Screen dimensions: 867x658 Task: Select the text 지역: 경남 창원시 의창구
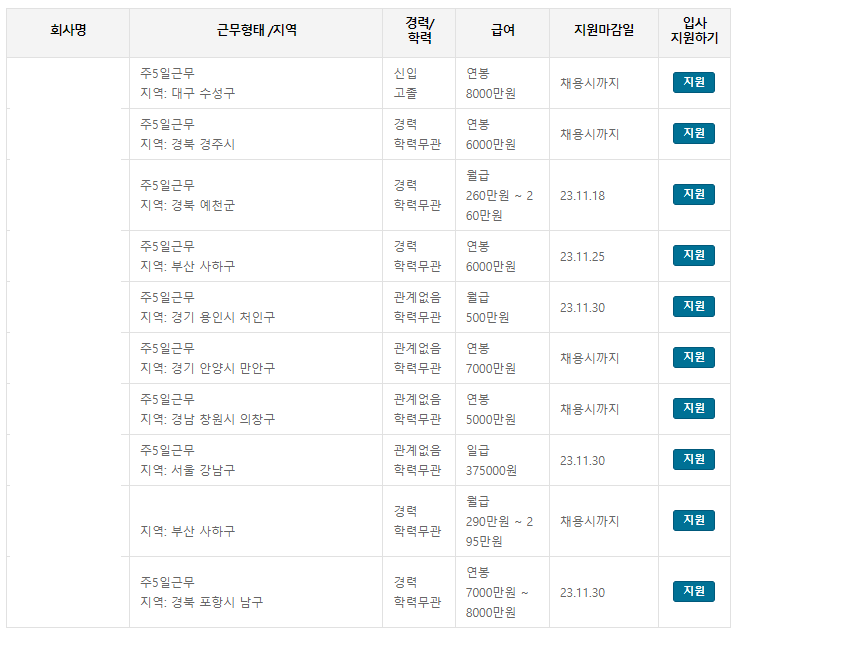tap(207, 419)
